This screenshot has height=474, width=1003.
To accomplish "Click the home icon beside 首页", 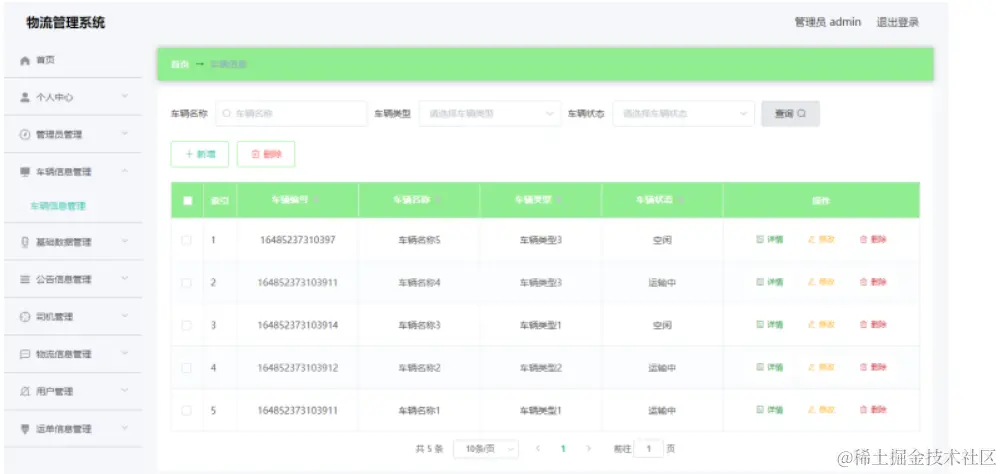I will click(x=25, y=61).
